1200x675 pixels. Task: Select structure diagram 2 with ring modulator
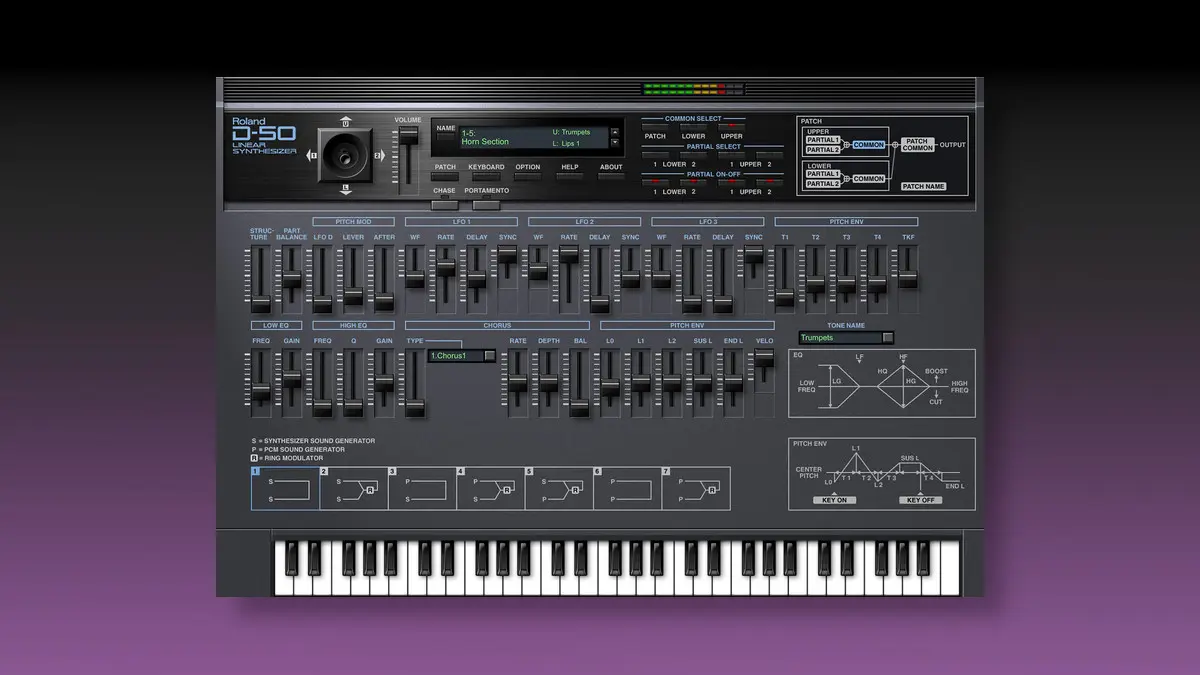click(353, 488)
